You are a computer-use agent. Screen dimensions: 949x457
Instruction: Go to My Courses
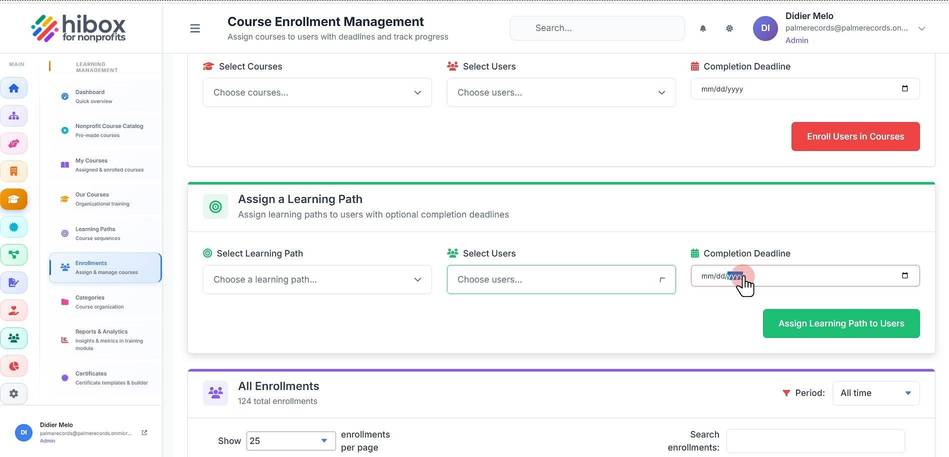[105, 165]
